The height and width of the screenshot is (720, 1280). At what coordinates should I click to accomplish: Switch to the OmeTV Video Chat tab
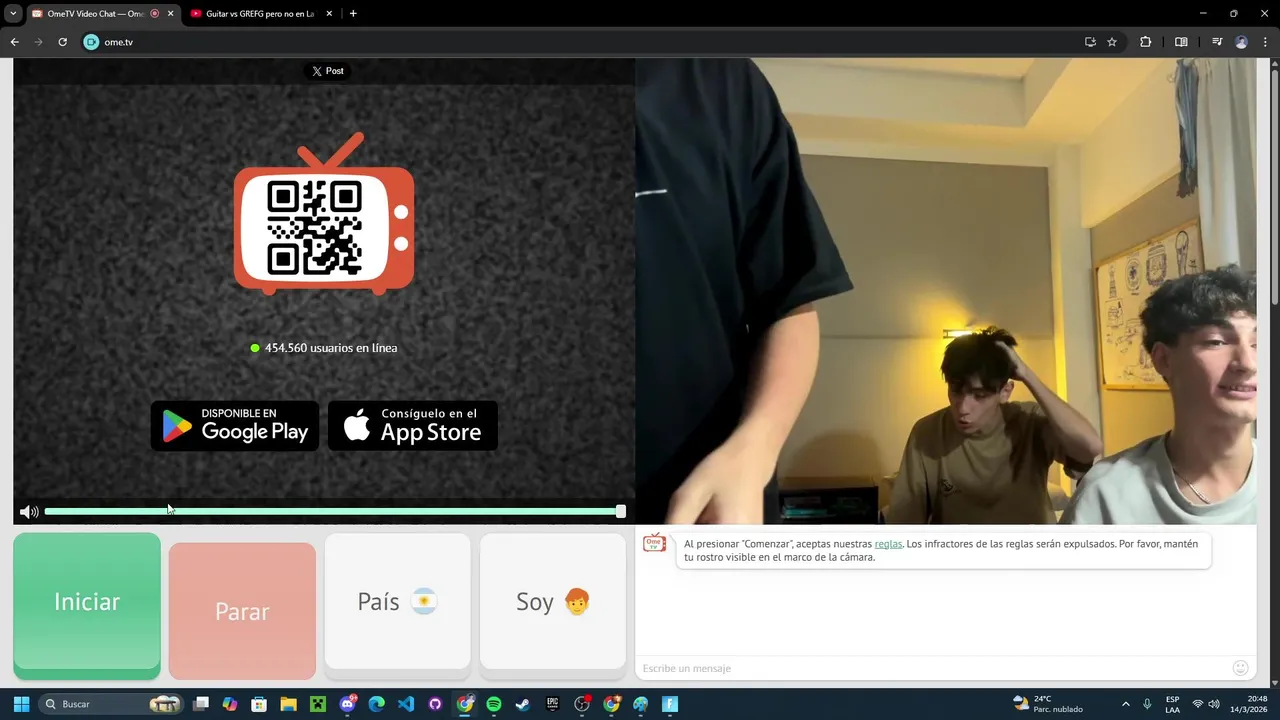(x=95, y=14)
